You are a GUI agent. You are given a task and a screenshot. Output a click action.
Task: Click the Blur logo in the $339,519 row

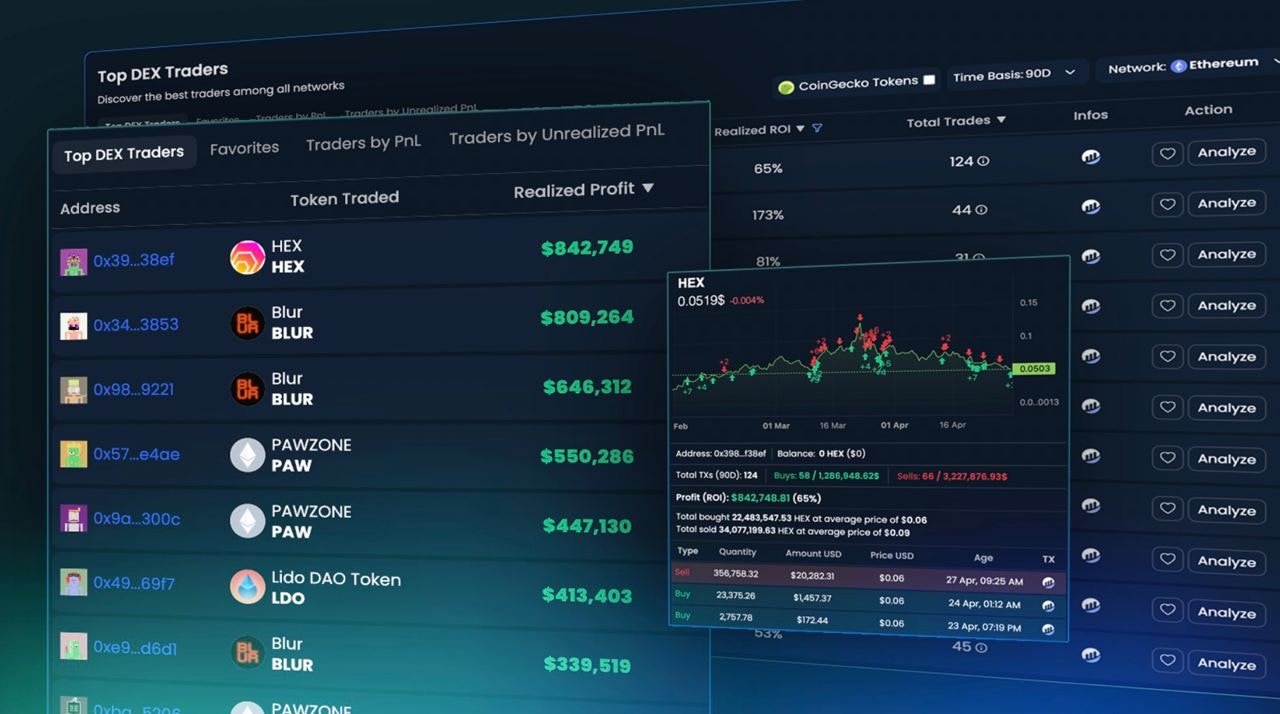pos(247,653)
